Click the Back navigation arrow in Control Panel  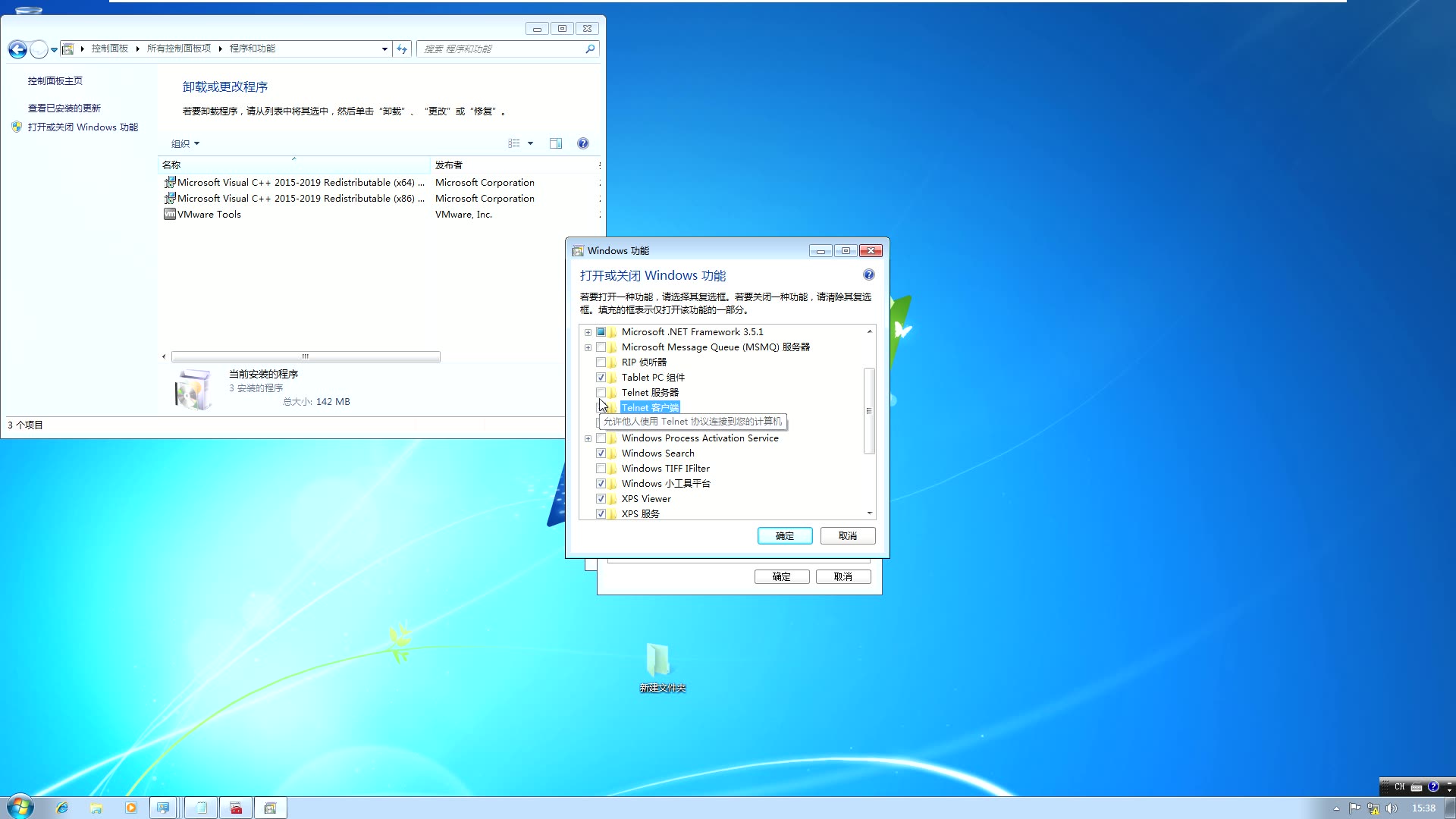[17, 49]
